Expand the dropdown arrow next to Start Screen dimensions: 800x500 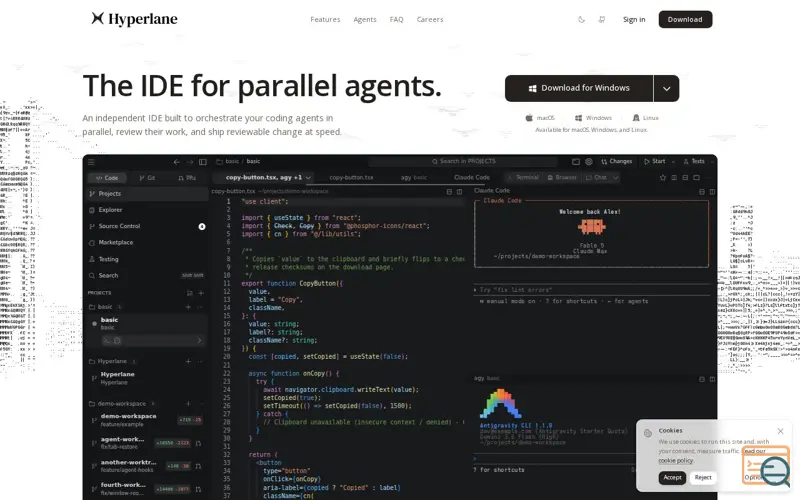click(673, 162)
